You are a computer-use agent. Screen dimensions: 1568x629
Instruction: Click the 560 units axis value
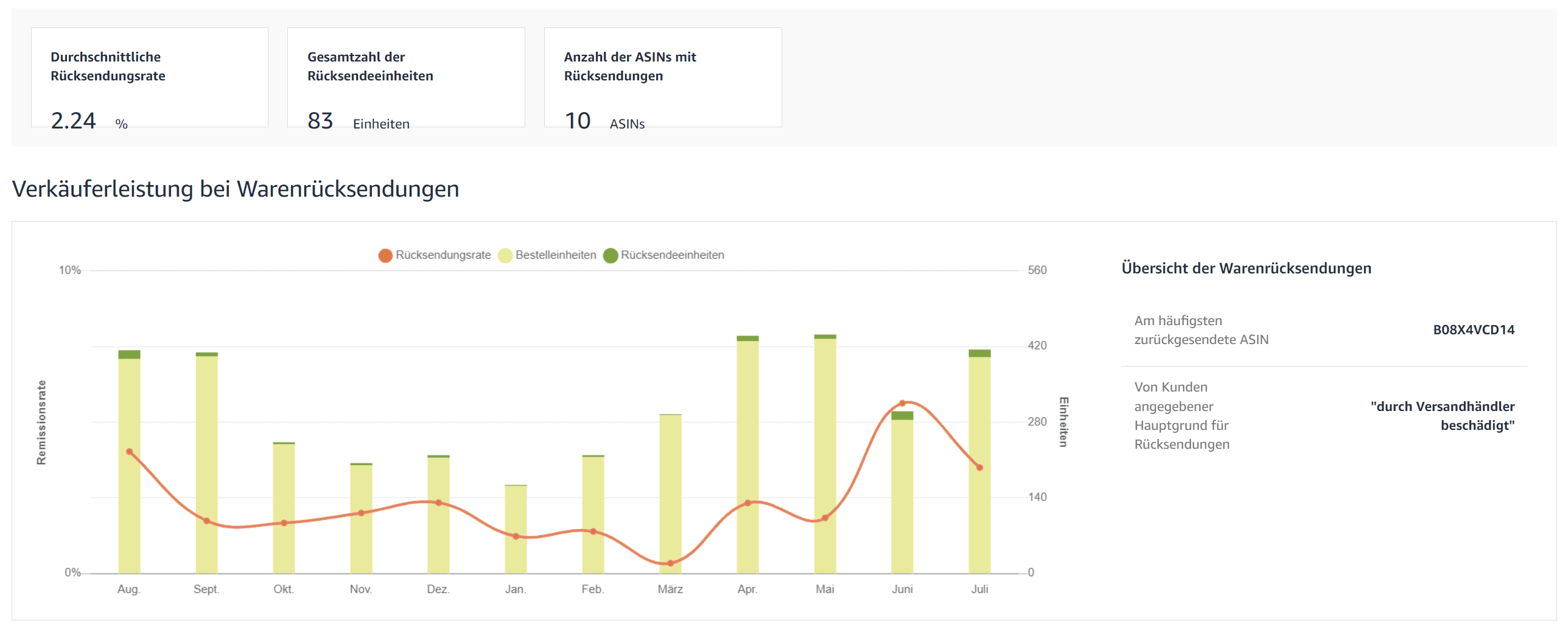pos(1037,270)
